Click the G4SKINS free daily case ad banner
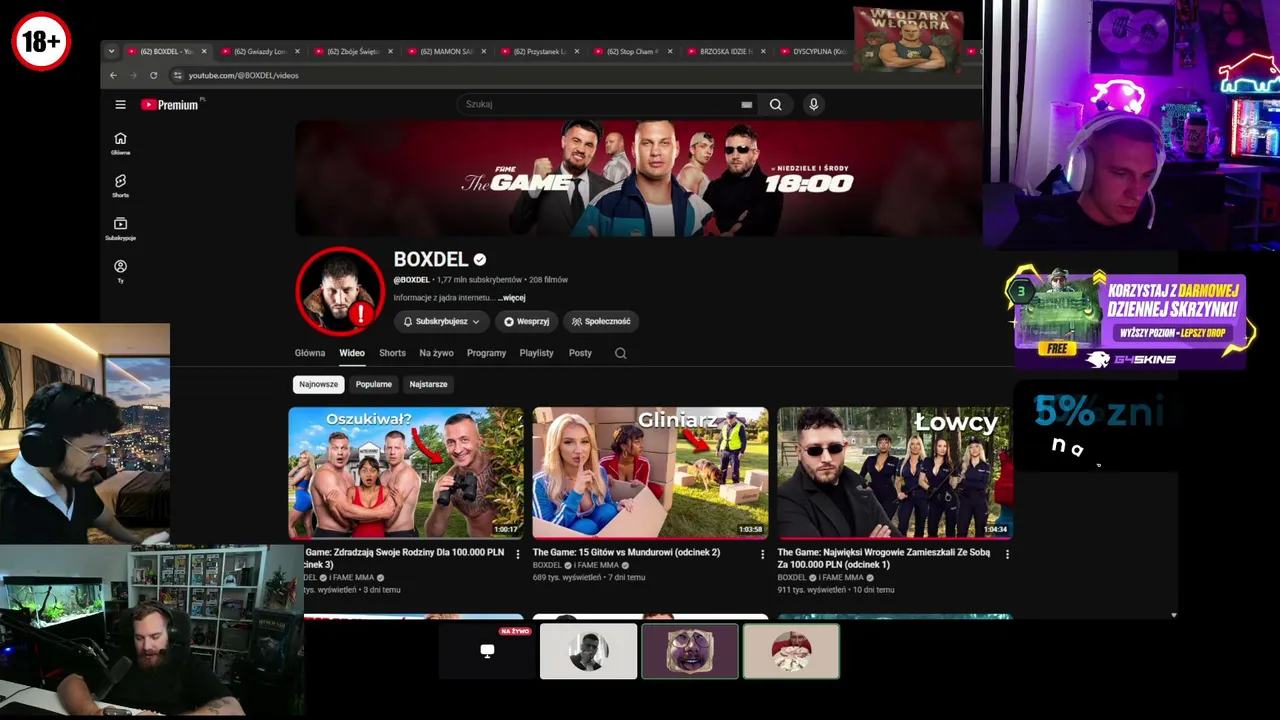The width and height of the screenshot is (1280, 720). click(1130, 318)
